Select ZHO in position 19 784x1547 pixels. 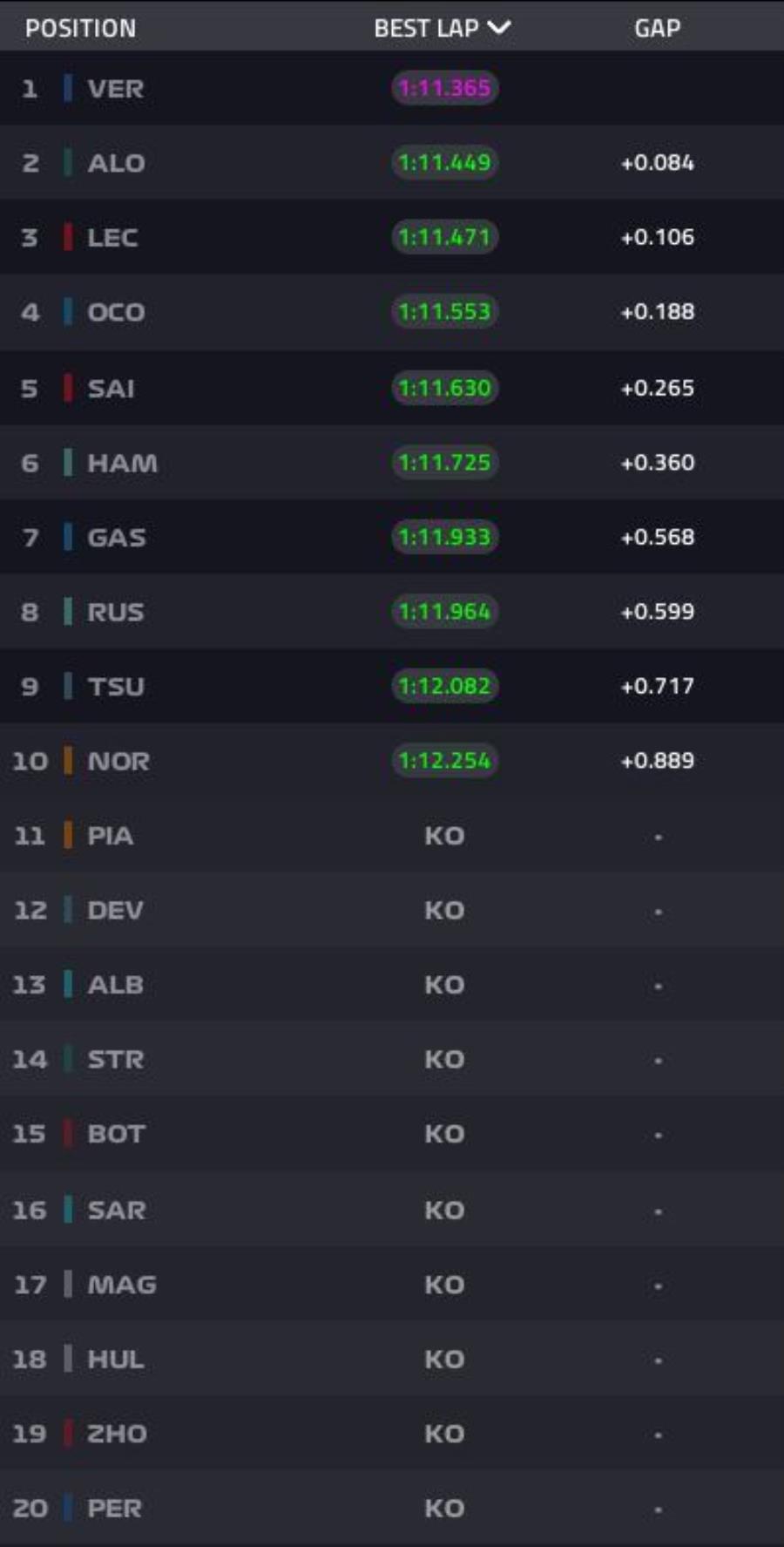pyautogui.click(x=117, y=1434)
